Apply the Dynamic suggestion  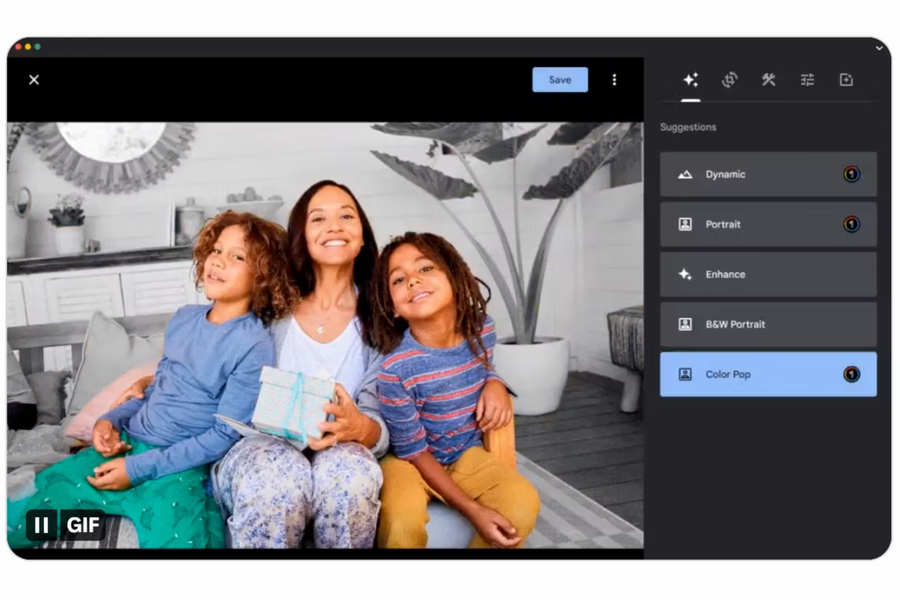(x=768, y=174)
